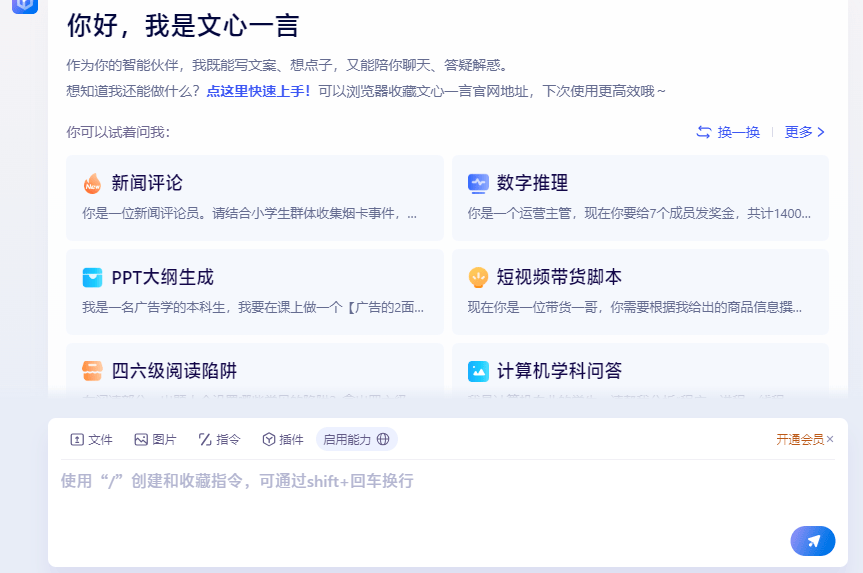The image size is (863, 573).
Task: Click the 四六级阅读陷阱 orange icon
Action: tap(92, 371)
